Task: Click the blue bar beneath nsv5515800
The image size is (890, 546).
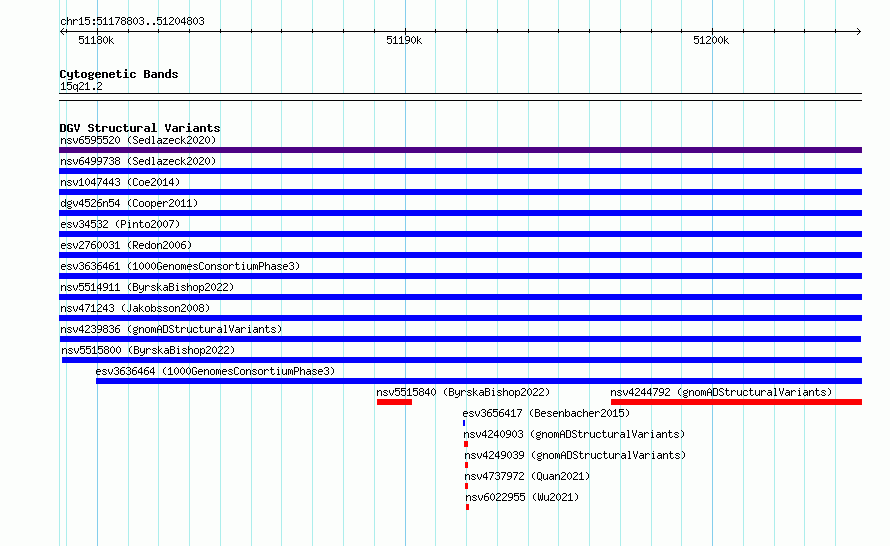Action: coord(462,360)
